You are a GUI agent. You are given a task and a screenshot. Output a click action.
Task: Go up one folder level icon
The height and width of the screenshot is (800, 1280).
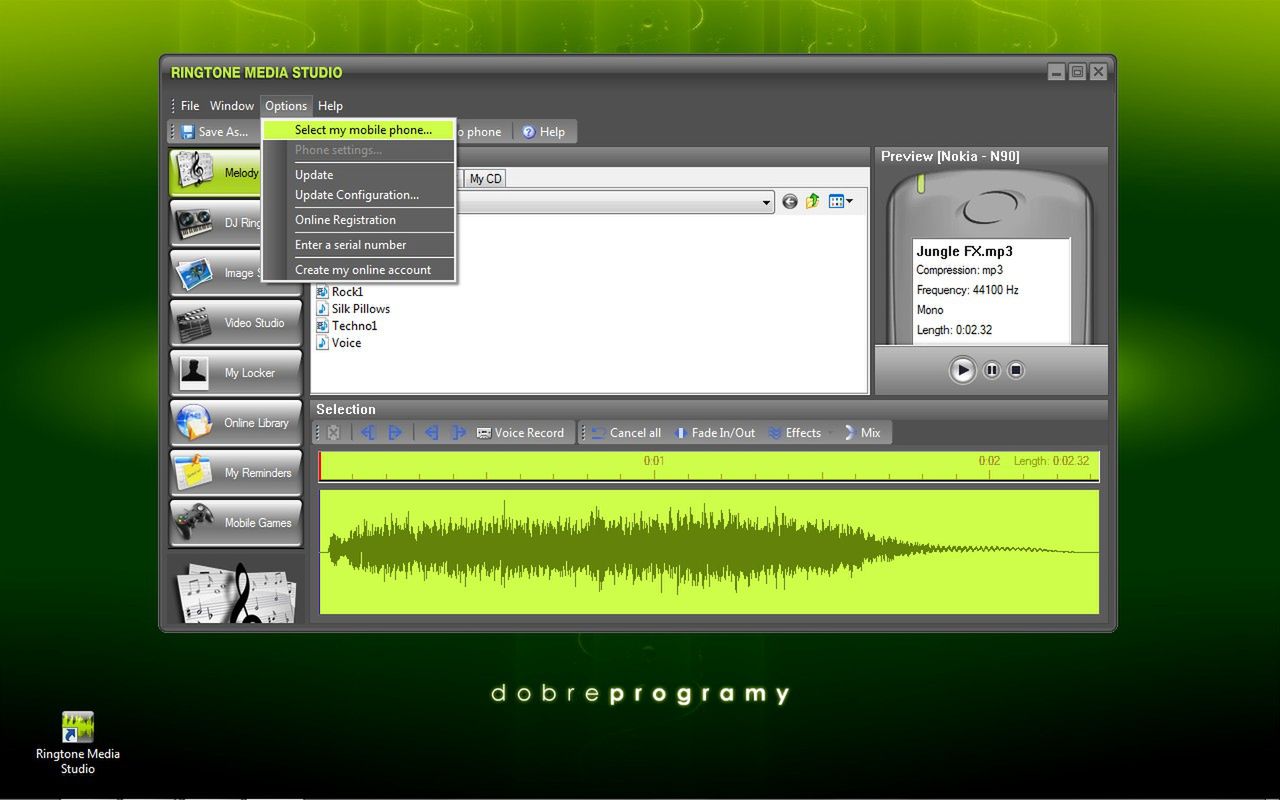coord(813,202)
